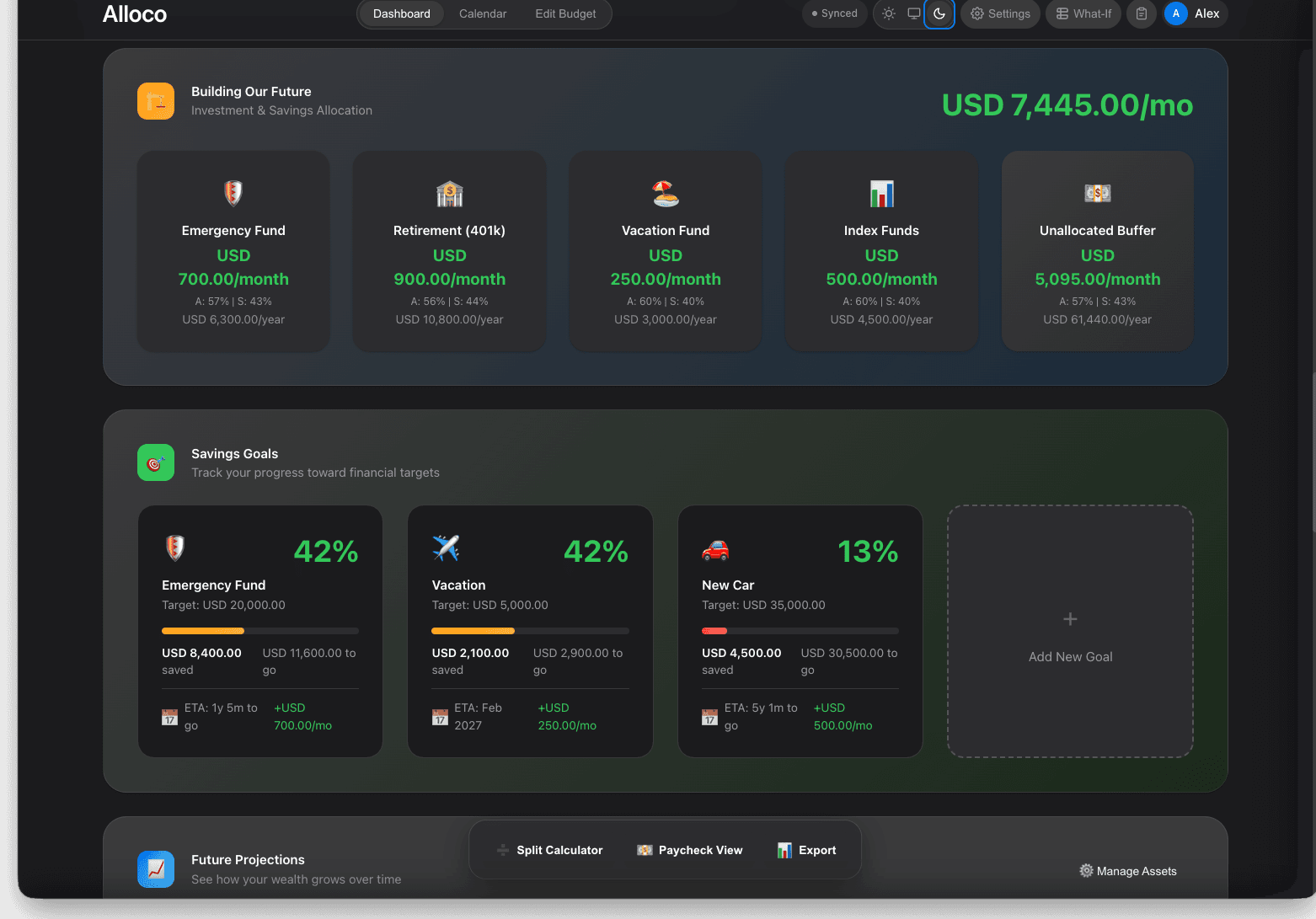Click Unallocated Buffer money icon

1098,194
